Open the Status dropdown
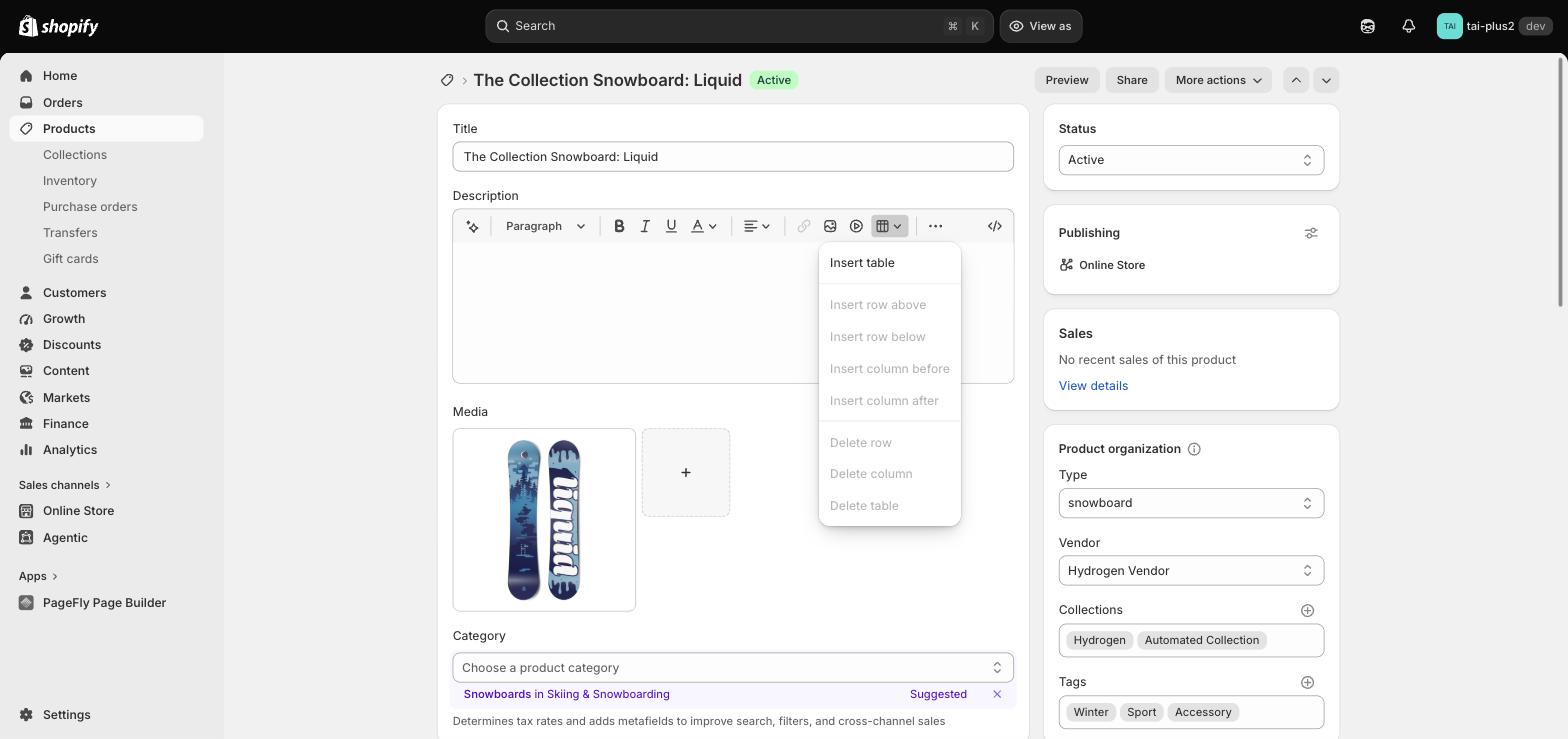Screen dimensions: 1568x739 point(1191,160)
